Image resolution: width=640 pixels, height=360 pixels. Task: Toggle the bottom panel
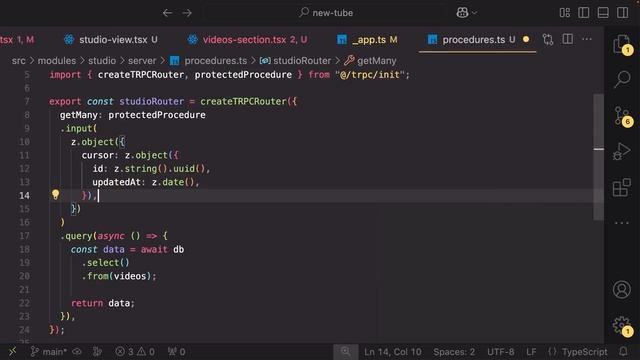[603, 13]
